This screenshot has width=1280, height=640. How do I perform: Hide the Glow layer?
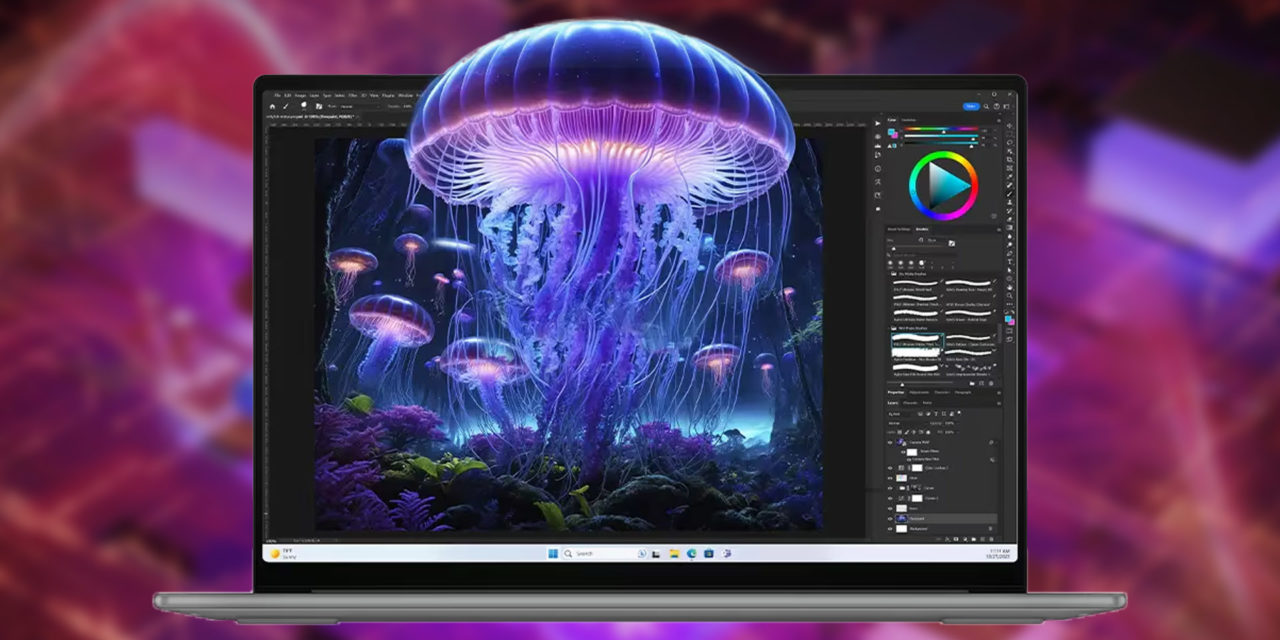coord(890,478)
